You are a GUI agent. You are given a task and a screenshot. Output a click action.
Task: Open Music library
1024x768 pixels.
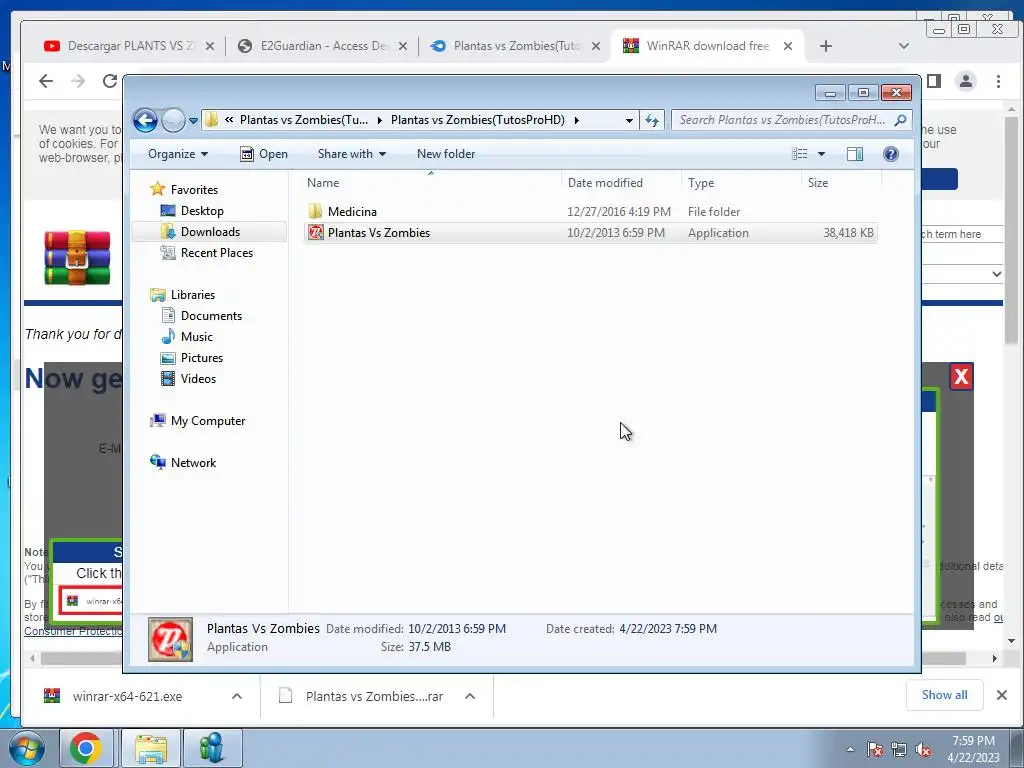click(x=197, y=336)
